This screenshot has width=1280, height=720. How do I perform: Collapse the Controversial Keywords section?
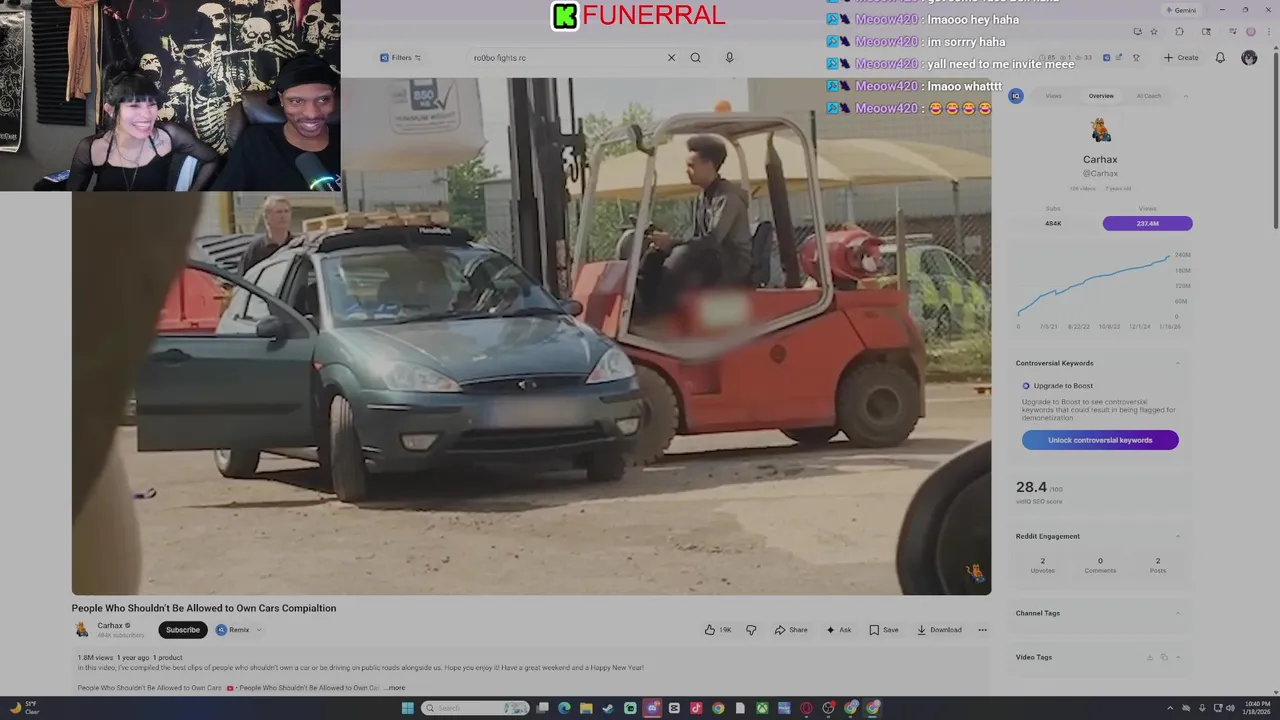(x=1178, y=363)
